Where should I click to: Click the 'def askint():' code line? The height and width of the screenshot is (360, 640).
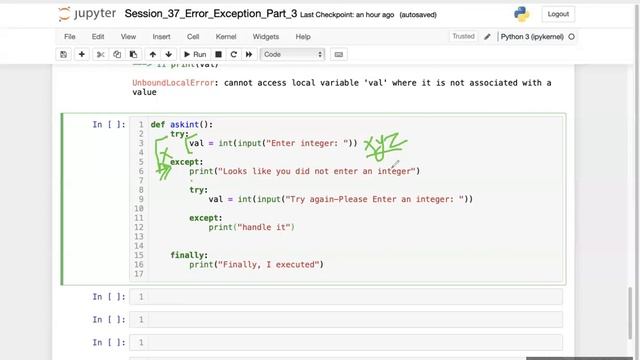coord(182,124)
